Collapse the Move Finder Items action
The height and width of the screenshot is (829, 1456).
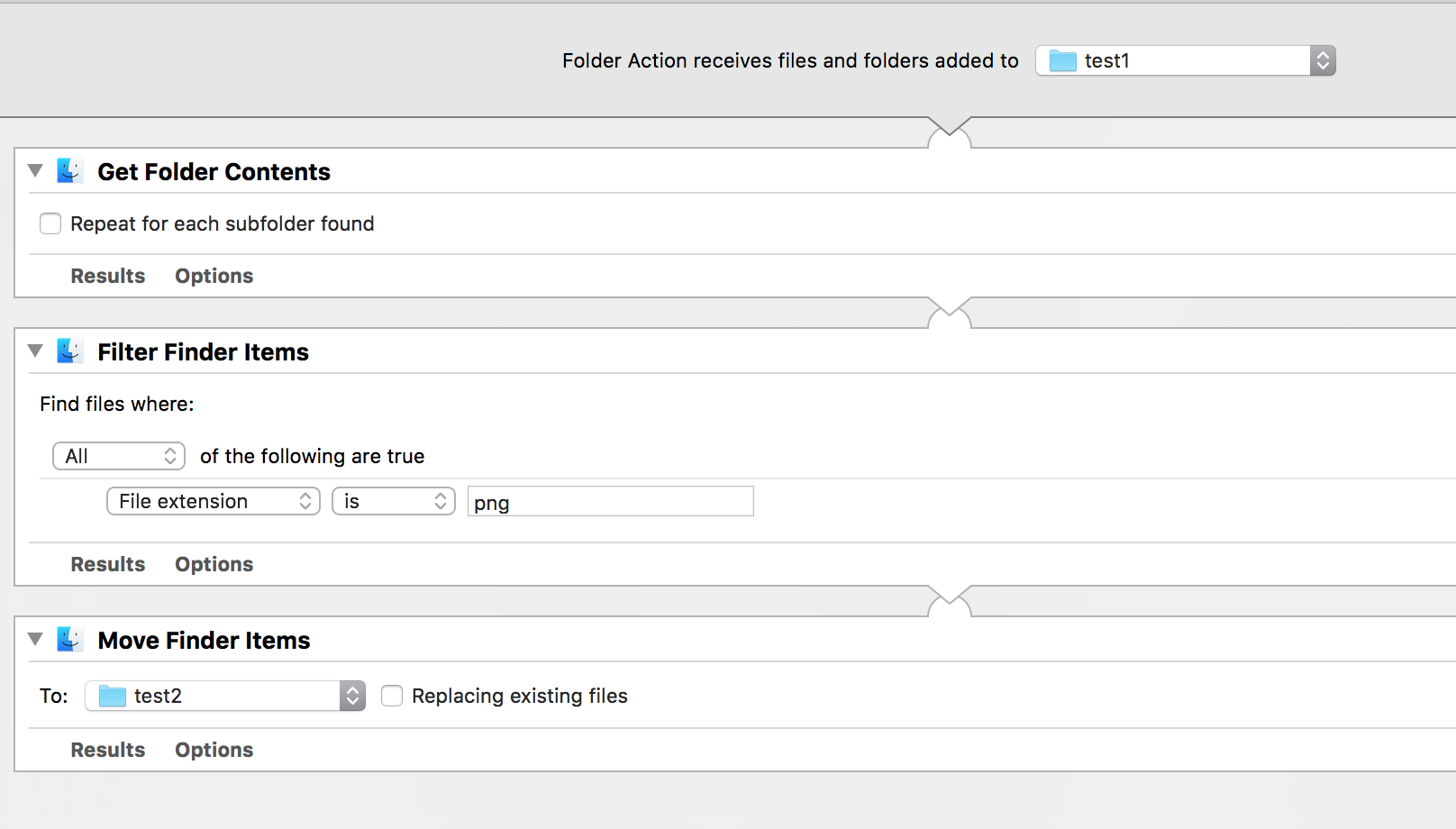(x=35, y=639)
